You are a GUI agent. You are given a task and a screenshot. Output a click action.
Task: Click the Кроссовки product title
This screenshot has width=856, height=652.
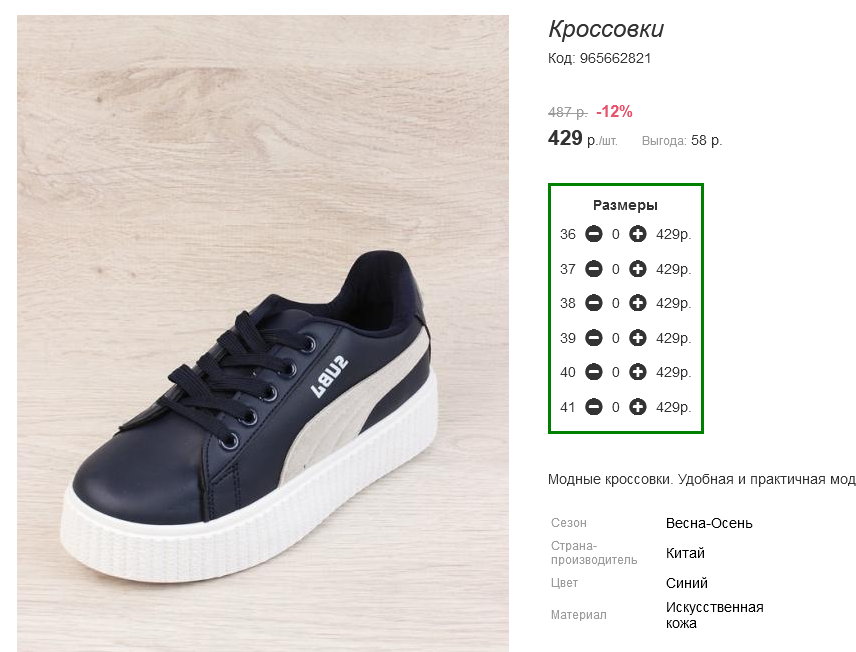(x=606, y=29)
